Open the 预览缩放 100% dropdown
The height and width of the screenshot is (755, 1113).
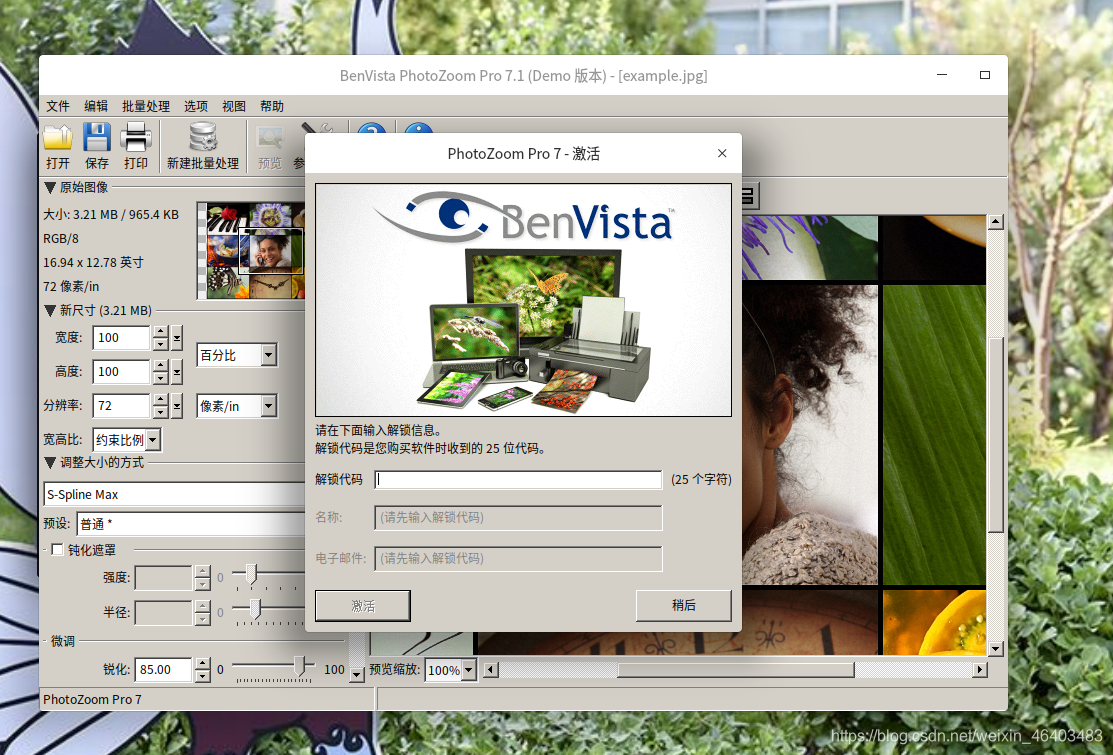468,670
